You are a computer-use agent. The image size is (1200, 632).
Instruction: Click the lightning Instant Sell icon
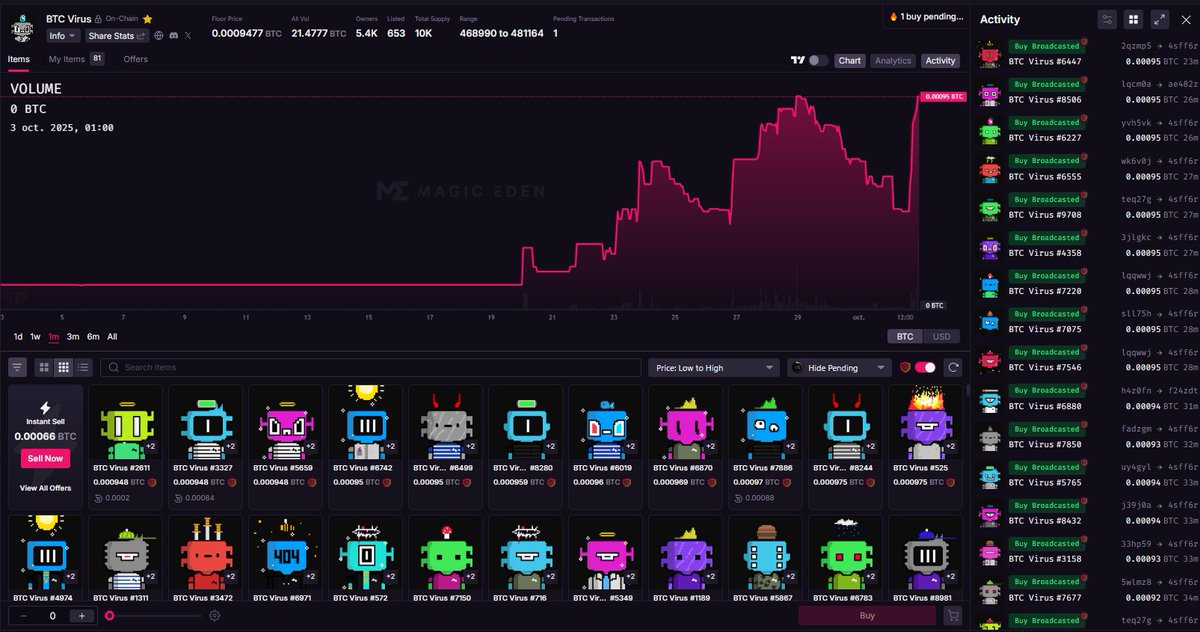(x=45, y=408)
